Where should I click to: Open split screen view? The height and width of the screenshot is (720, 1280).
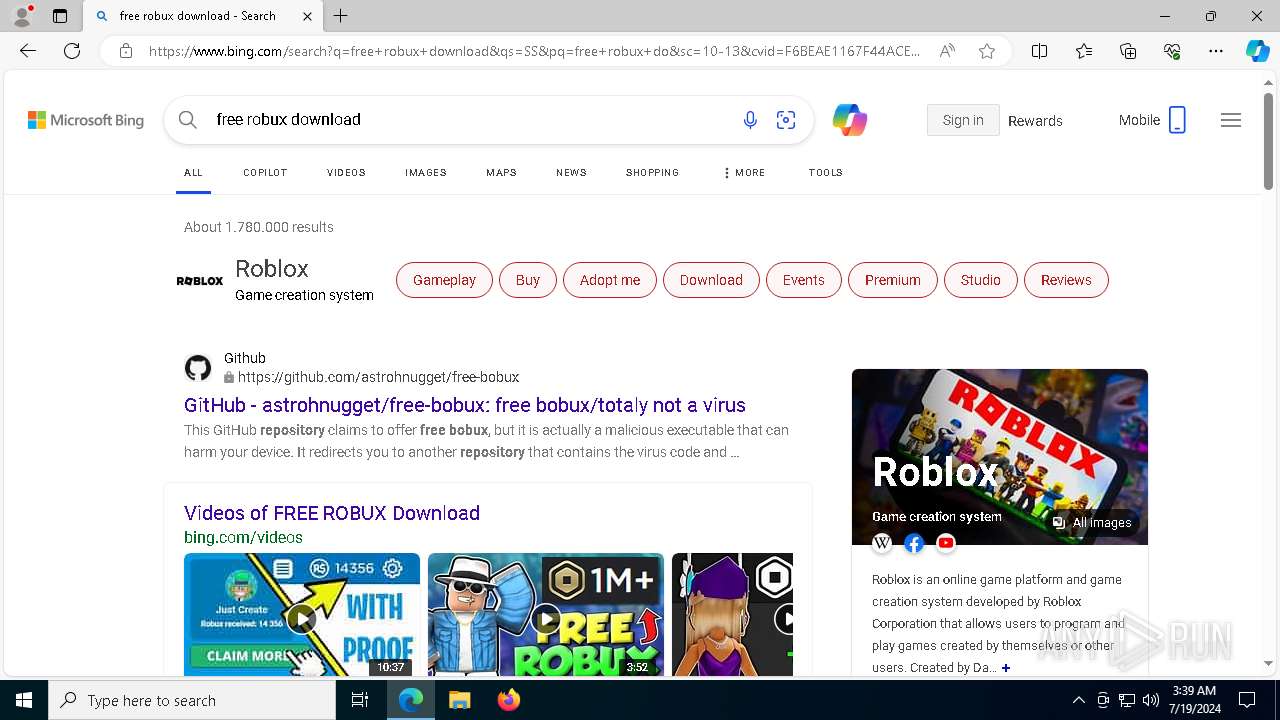(x=1040, y=51)
